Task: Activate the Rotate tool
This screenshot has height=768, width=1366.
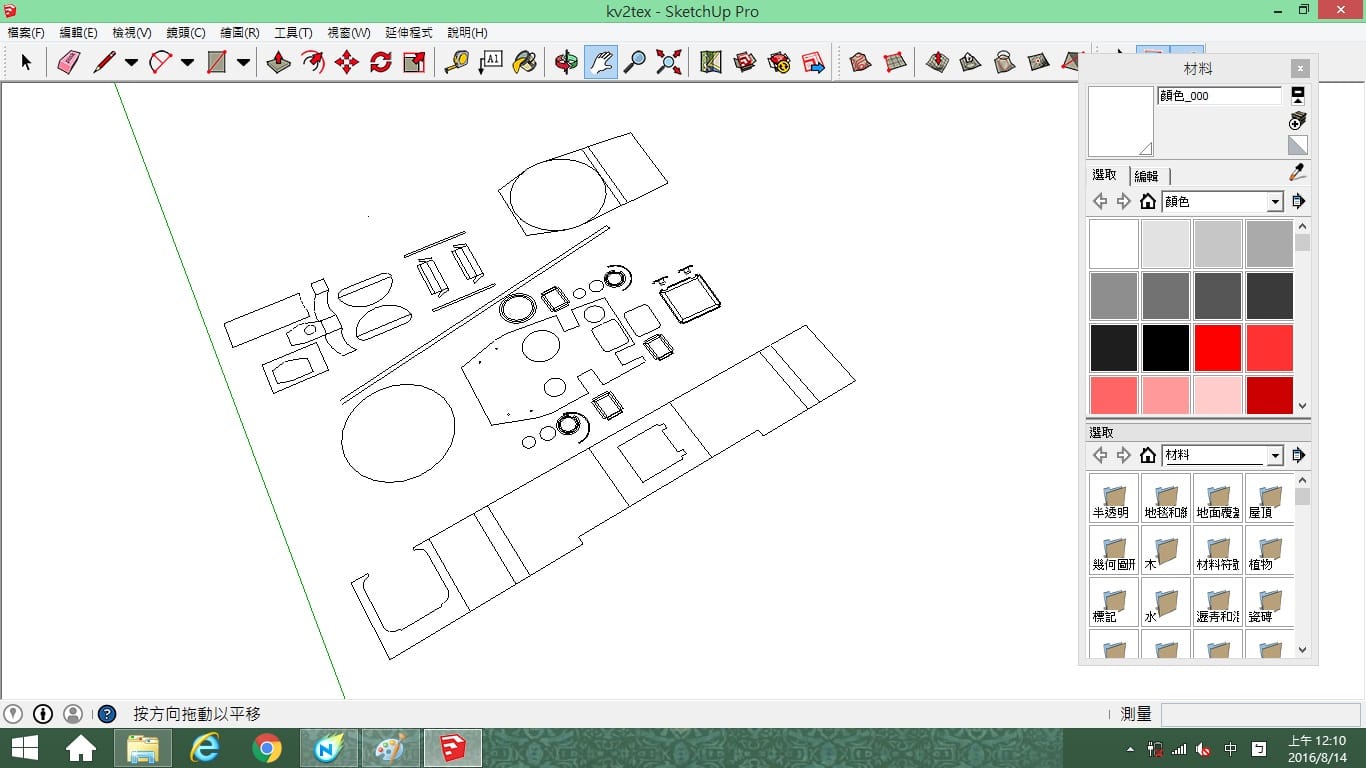Action: (x=381, y=62)
